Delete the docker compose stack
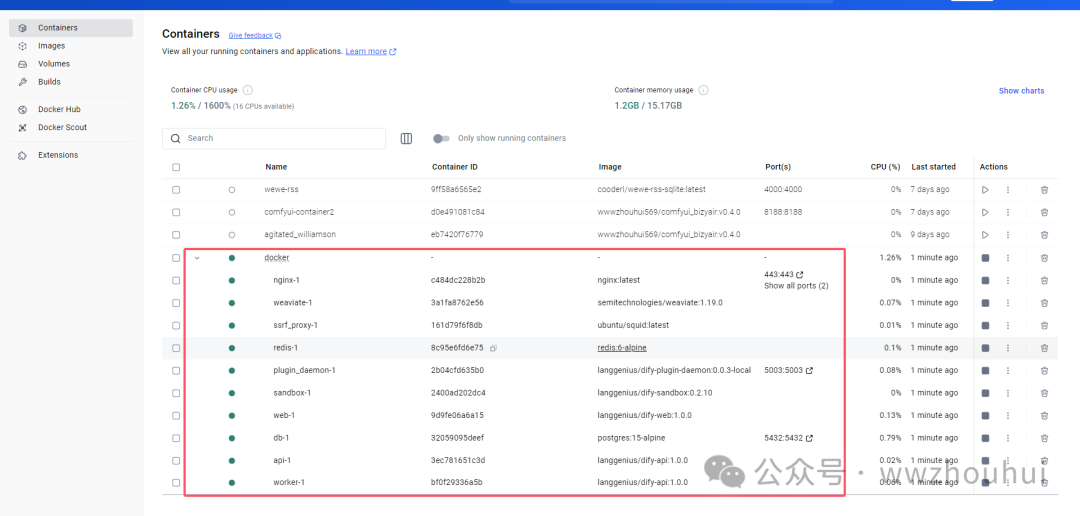This screenshot has width=1080, height=516. (1044, 257)
